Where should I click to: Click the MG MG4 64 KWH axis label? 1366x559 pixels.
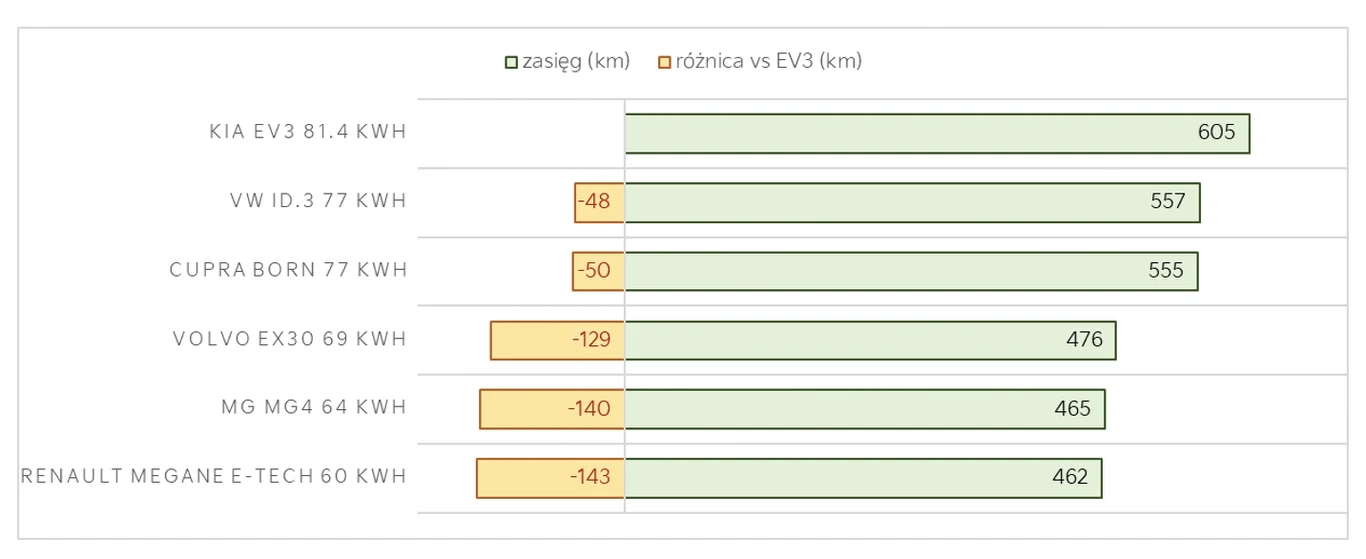[x=314, y=408]
